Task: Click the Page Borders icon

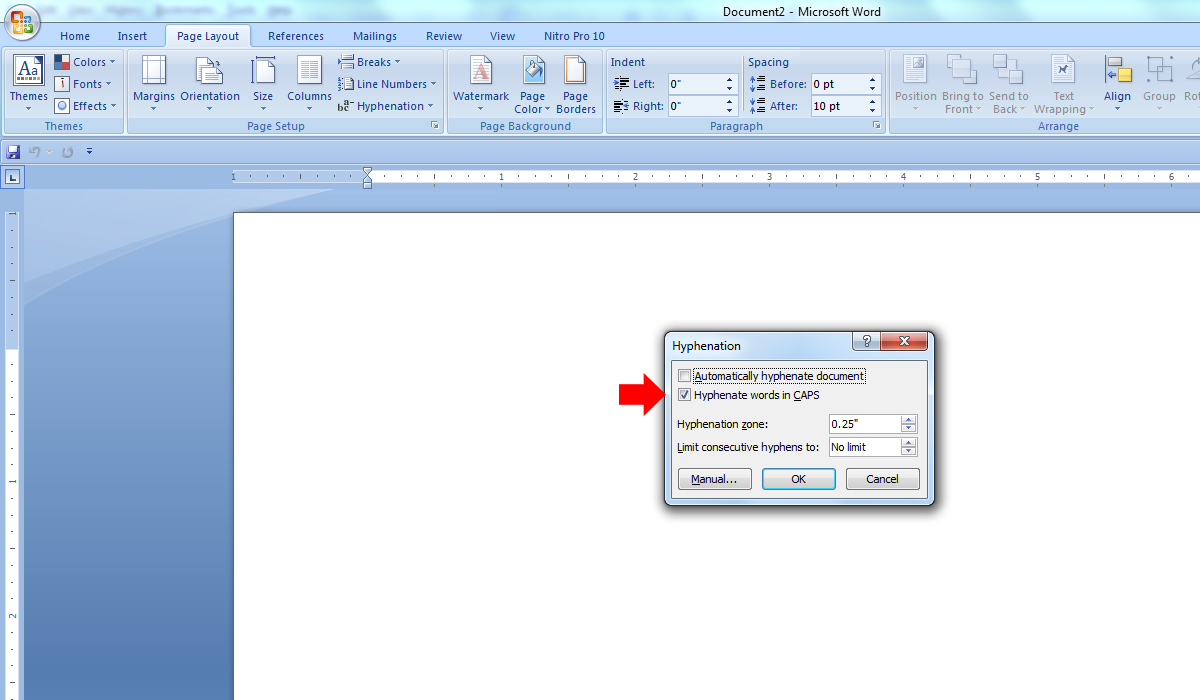Action: (x=575, y=72)
